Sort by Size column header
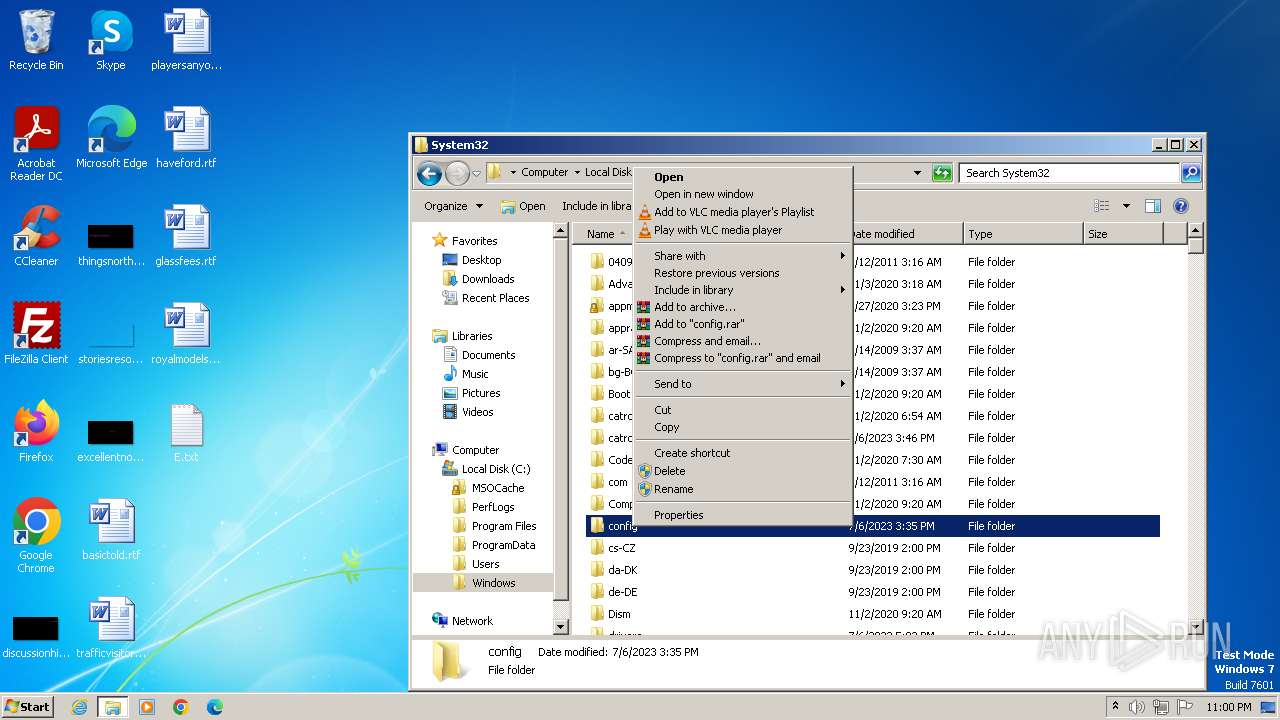Screen dimensions: 1280x720 tap(1123, 234)
